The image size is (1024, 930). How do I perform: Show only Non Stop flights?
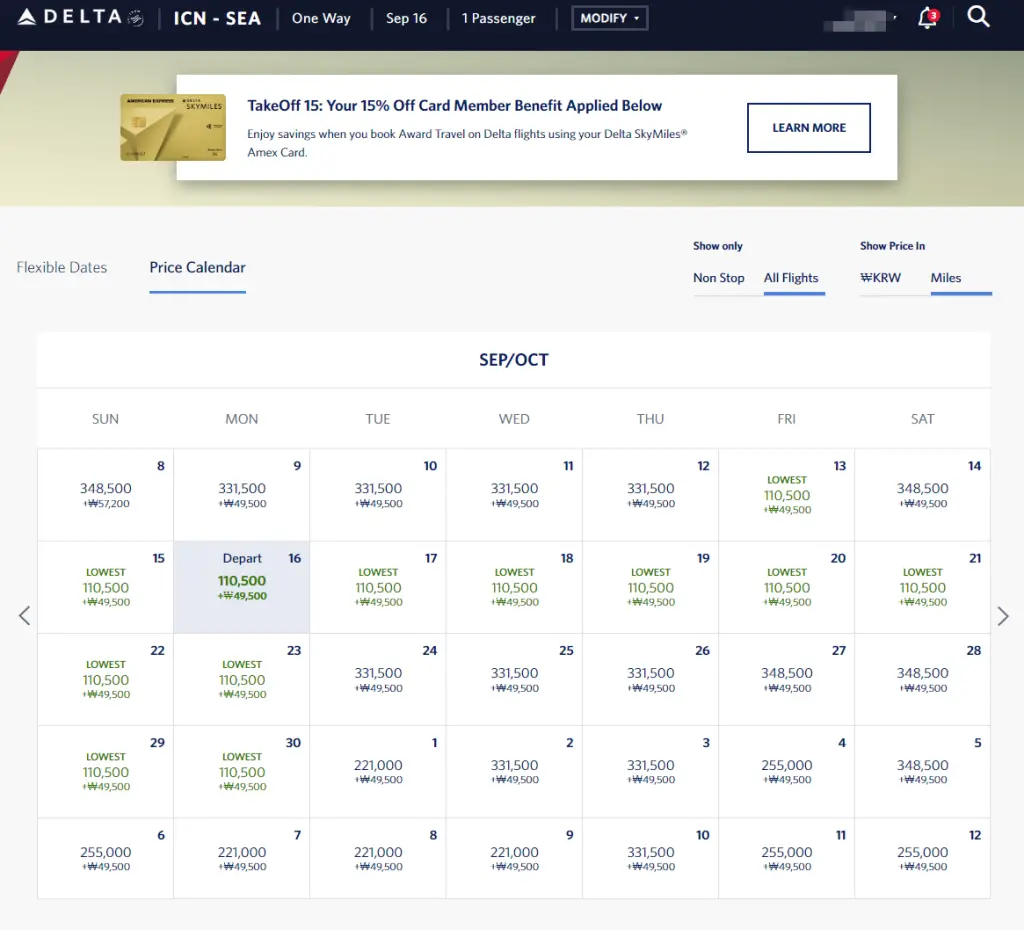click(x=718, y=278)
